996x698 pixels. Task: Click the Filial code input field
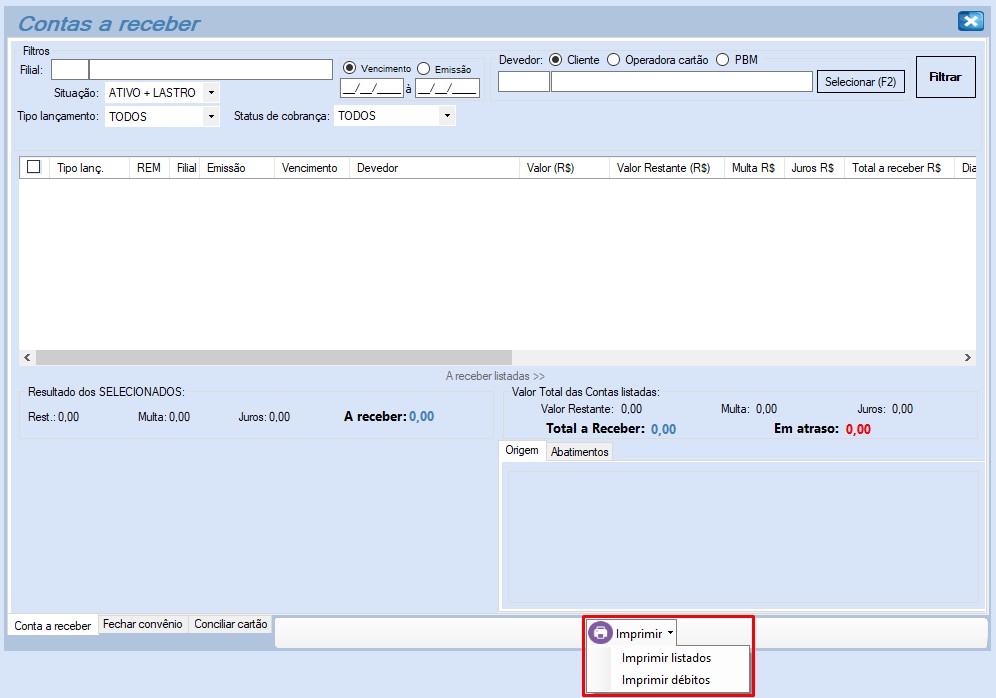(69, 69)
